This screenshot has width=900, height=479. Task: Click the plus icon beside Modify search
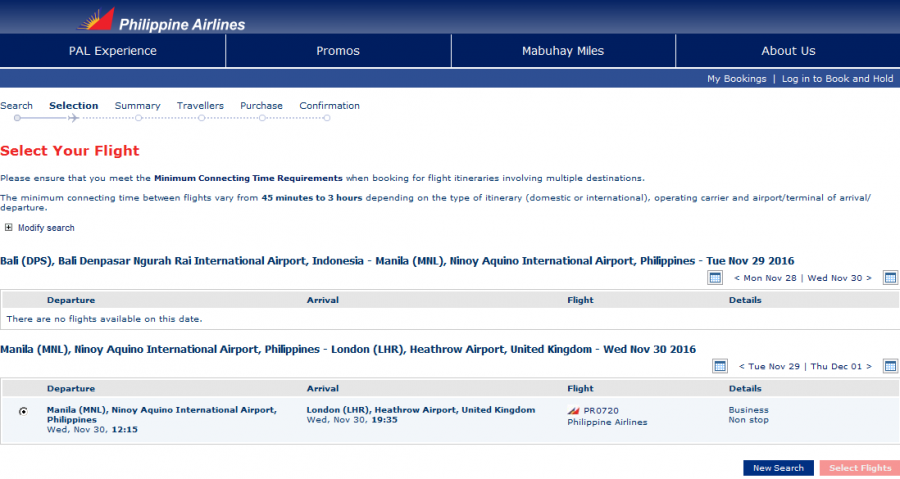tap(9, 228)
